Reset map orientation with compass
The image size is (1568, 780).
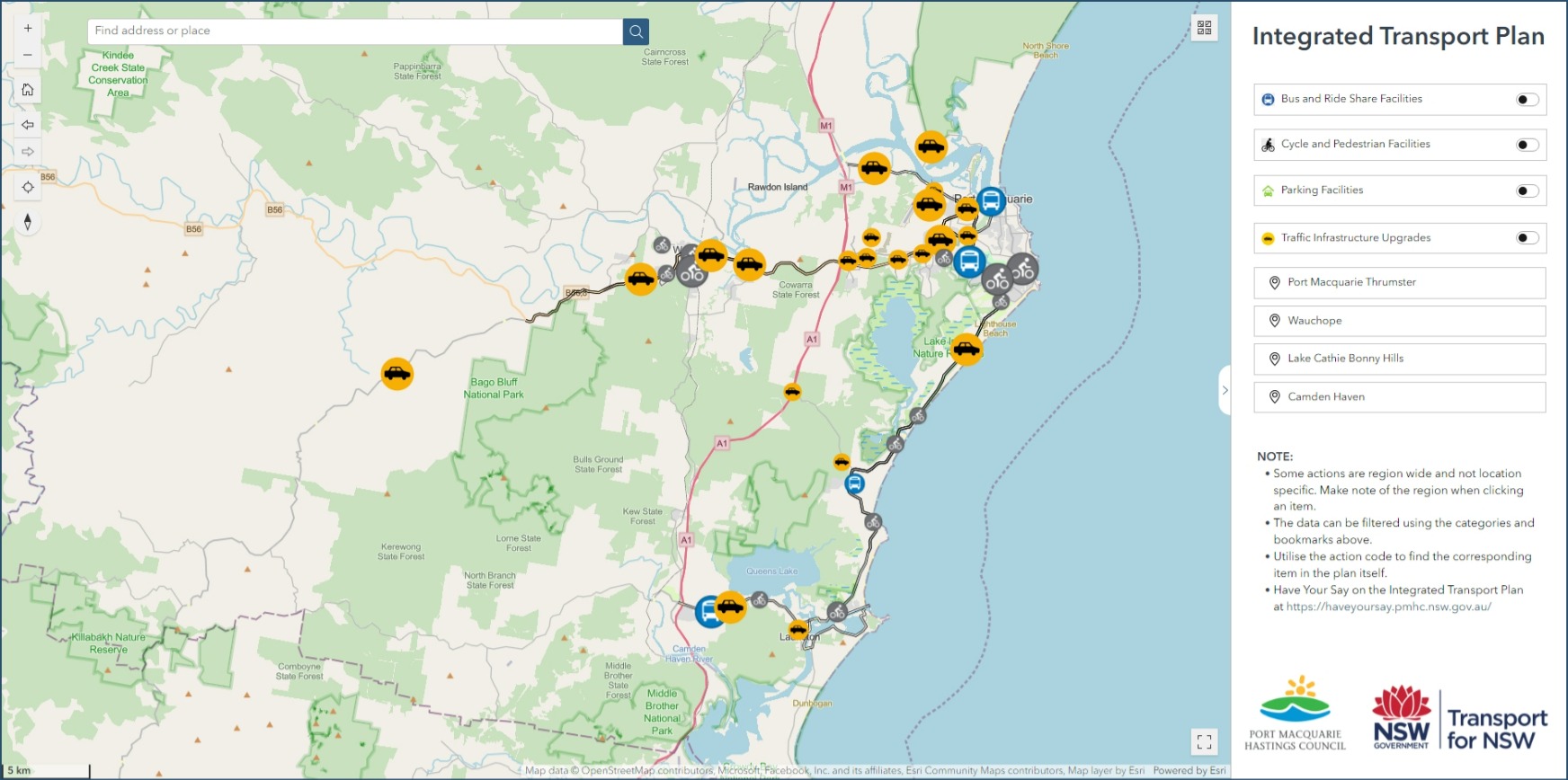[x=28, y=222]
